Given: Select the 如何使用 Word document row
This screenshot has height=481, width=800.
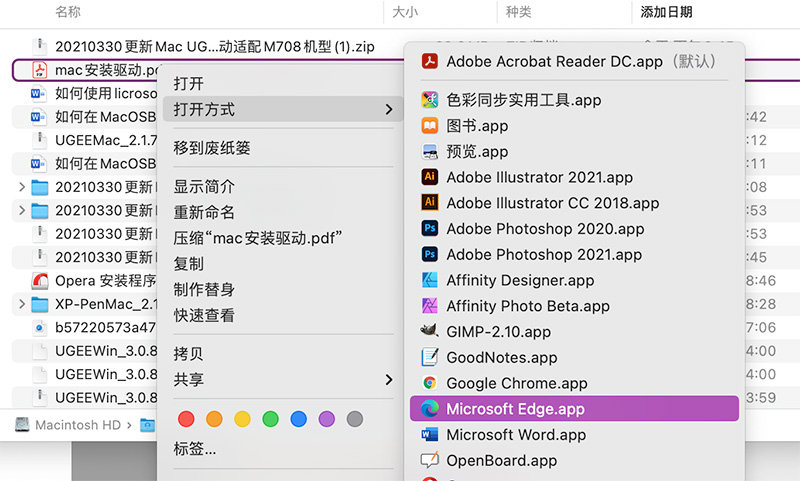Looking at the screenshot, I should [x=85, y=93].
